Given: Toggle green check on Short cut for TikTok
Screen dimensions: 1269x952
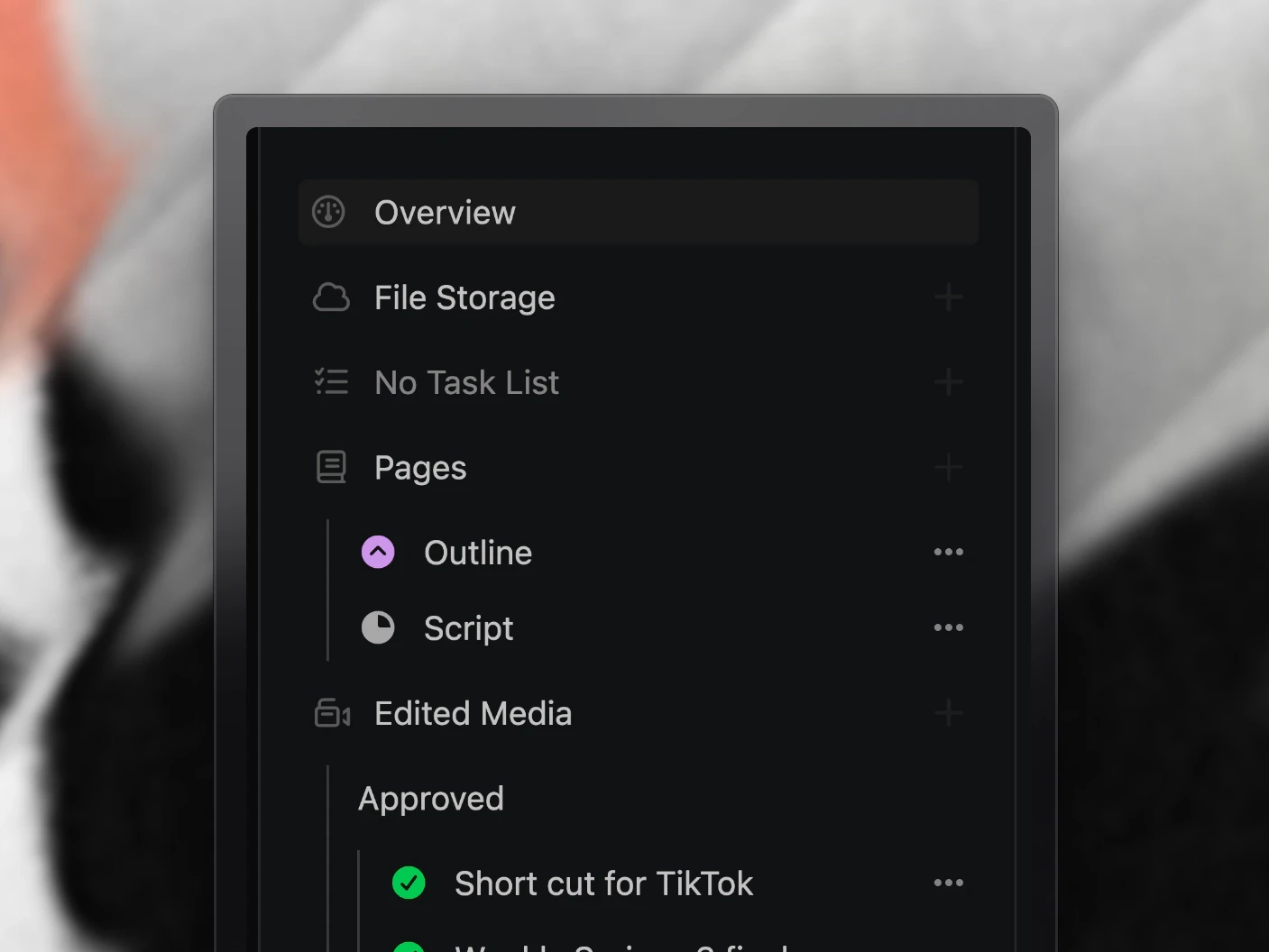Looking at the screenshot, I should (x=409, y=883).
